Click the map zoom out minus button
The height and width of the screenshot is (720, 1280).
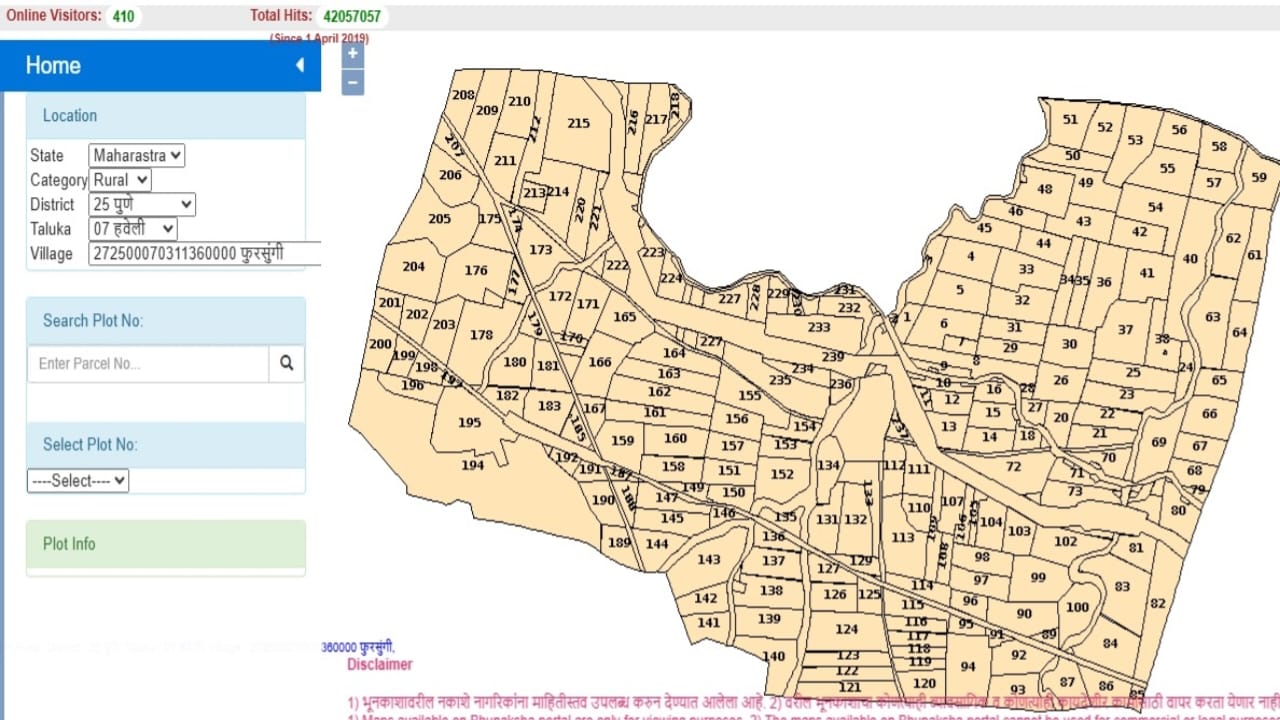[352, 82]
